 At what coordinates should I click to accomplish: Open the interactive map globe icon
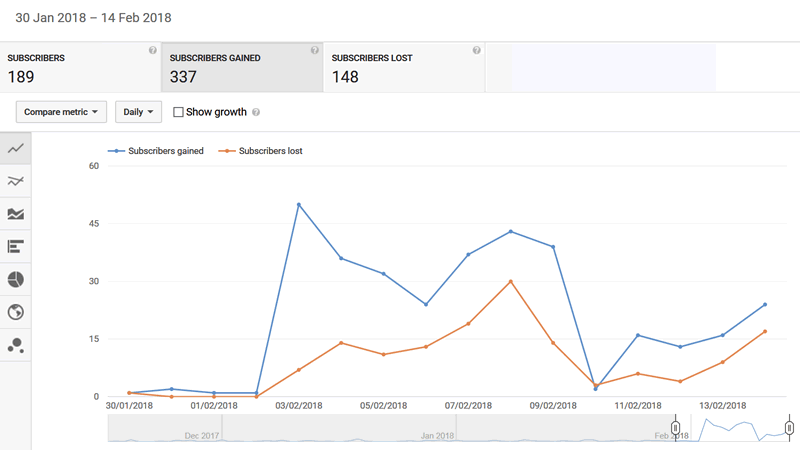click(15, 312)
